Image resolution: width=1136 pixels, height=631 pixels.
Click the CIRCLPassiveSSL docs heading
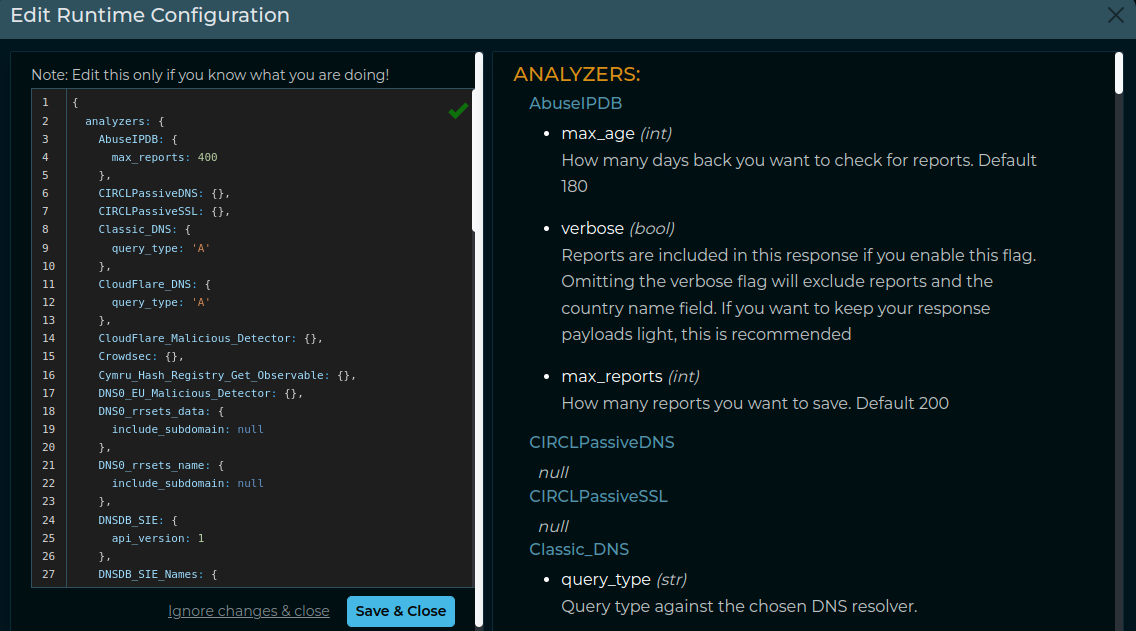point(598,496)
